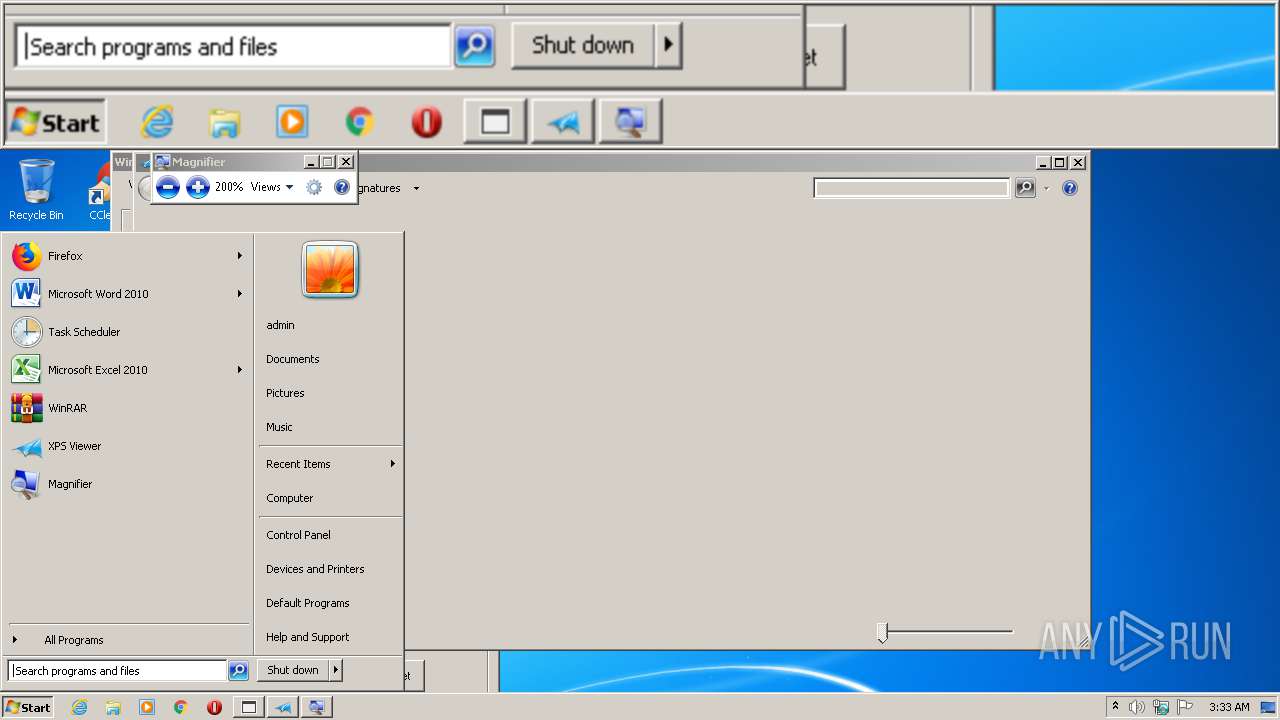
Task: Open Opera browser from the taskbar
Action: 214,707
